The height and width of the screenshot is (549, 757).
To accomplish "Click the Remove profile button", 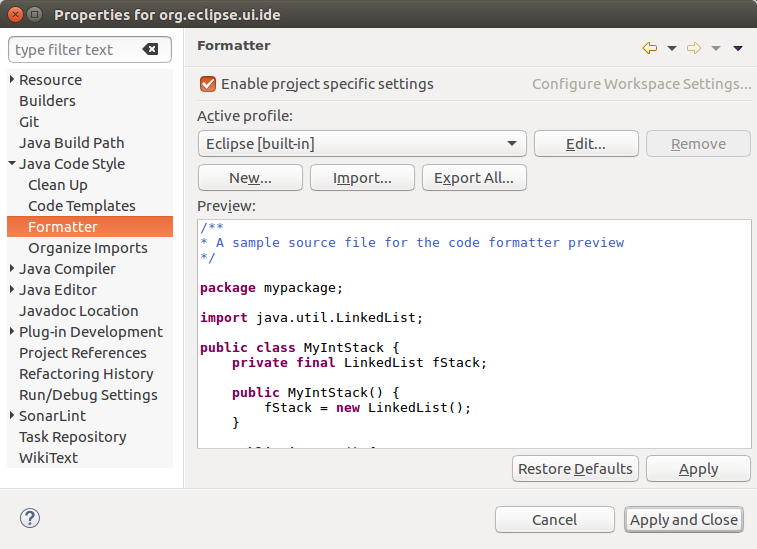I will [698, 144].
